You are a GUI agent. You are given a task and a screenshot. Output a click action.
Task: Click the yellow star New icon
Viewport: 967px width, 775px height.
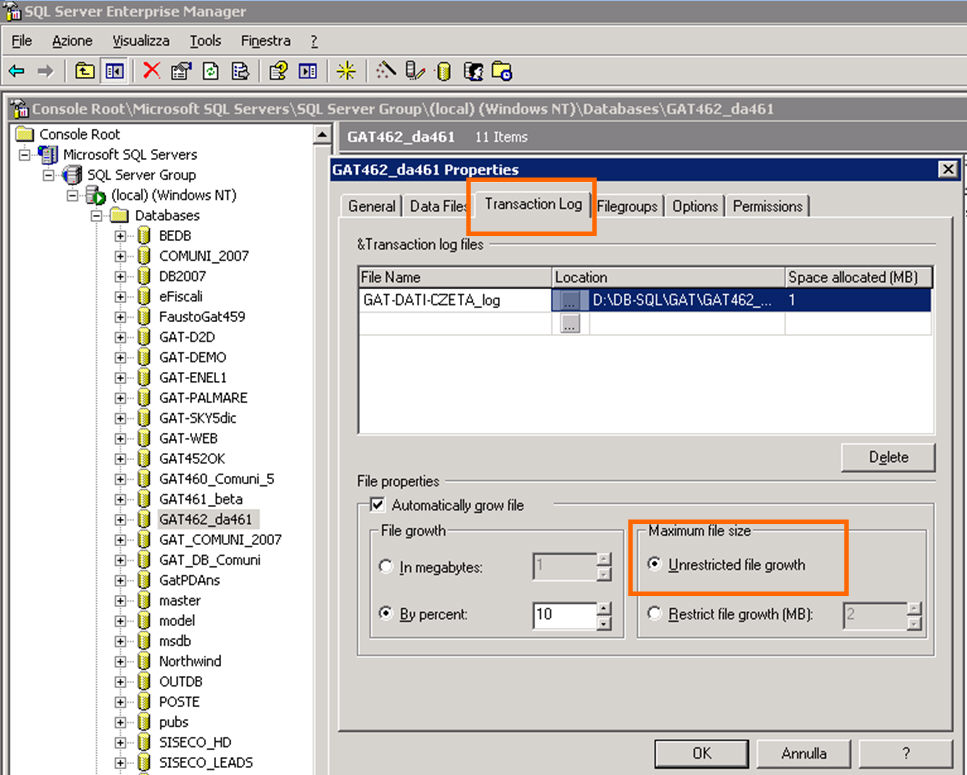(x=346, y=71)
